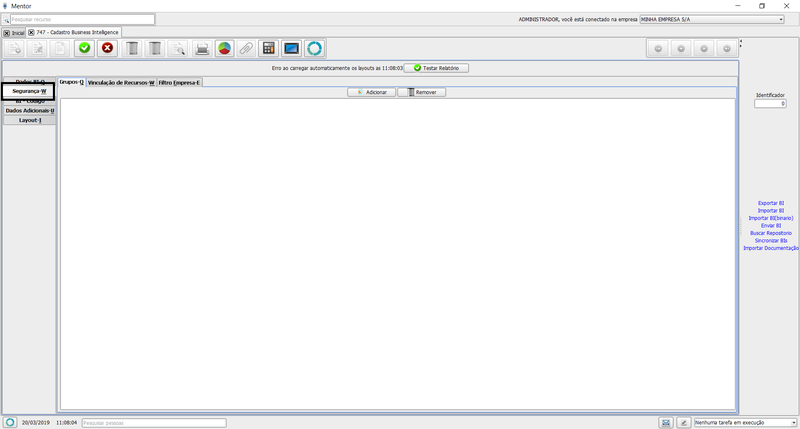Click the paperclip attachment icon

[245, 48]
